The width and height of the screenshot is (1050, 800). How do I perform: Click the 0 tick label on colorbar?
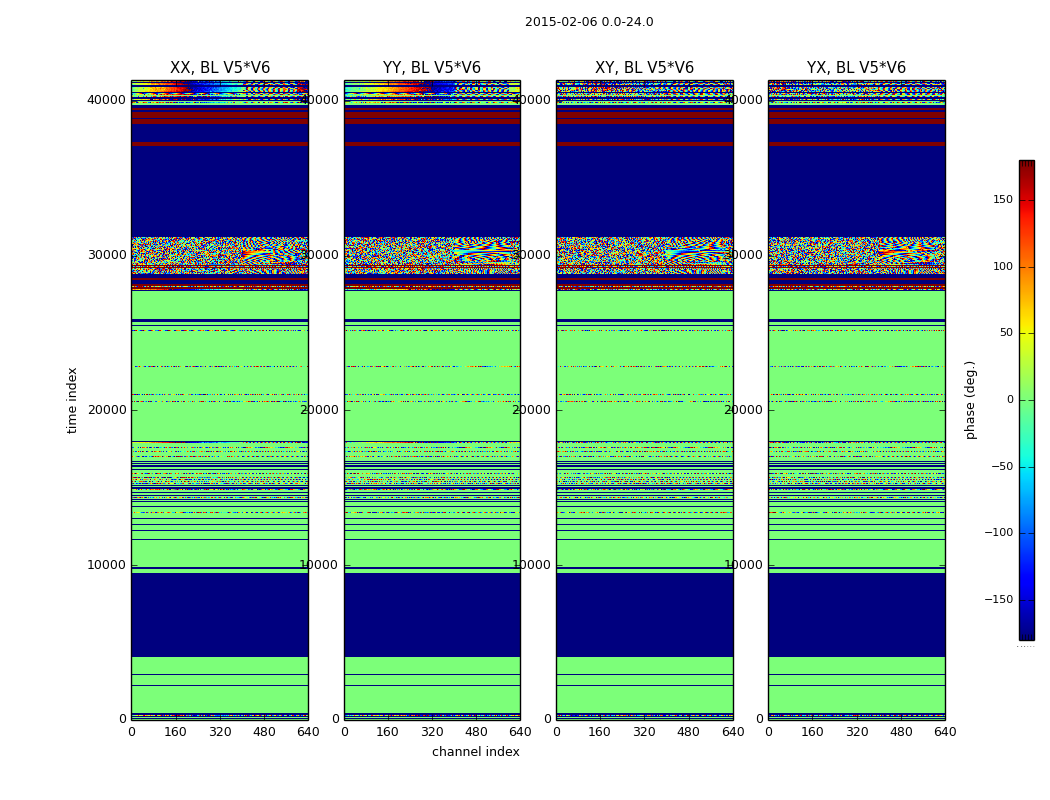click(x=1009, y=400)
